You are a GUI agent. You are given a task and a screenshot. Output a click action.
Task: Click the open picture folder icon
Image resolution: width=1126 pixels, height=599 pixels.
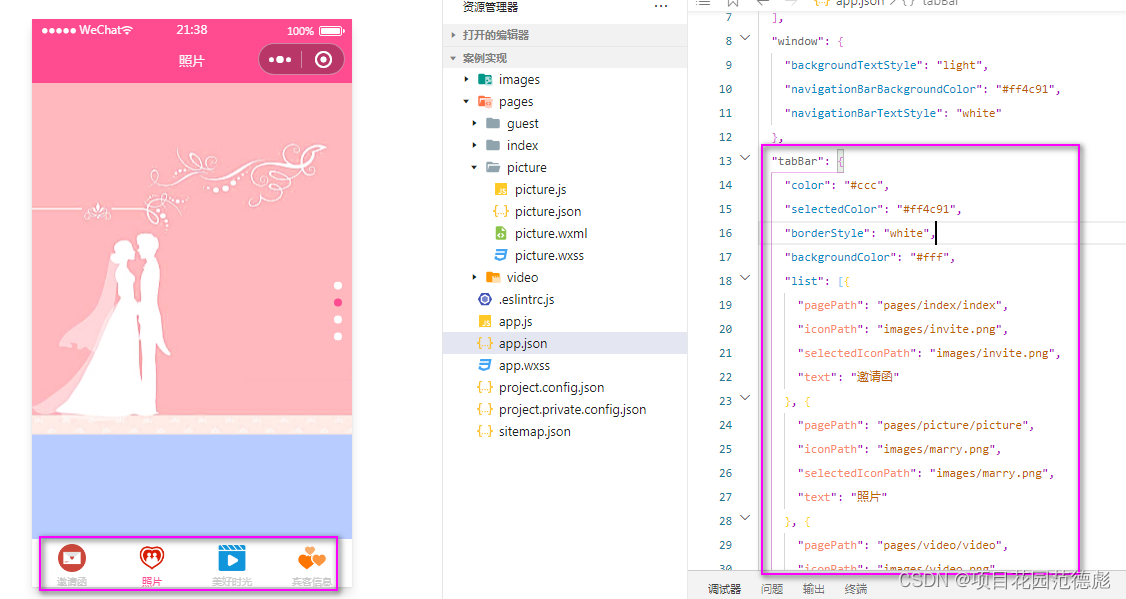493,167
